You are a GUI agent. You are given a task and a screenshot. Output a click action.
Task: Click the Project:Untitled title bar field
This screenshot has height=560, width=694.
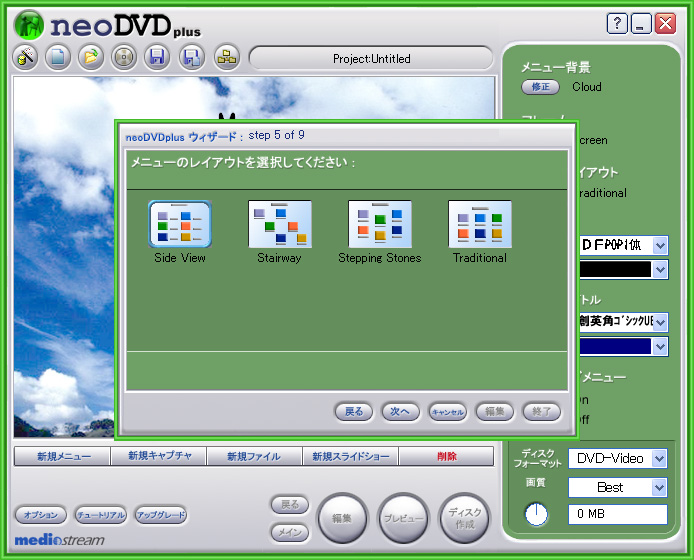(371, 58)
